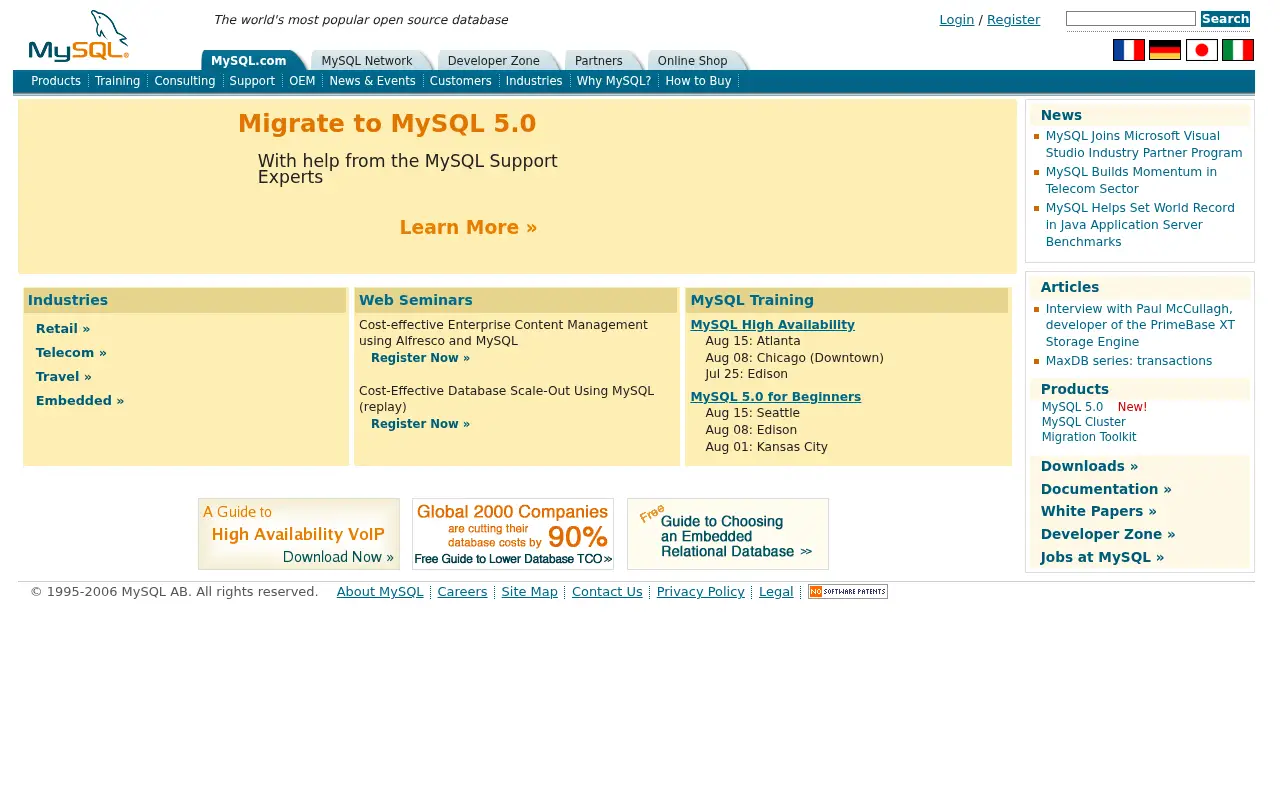
Task: Open the MySQL Network tab
Action: pos(367,61)
